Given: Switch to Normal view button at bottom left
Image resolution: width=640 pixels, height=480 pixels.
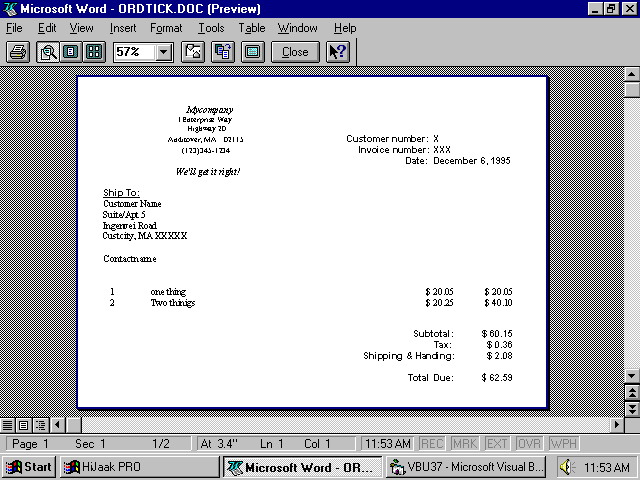Looking at the screenshot, I should (x=8, y=425).
